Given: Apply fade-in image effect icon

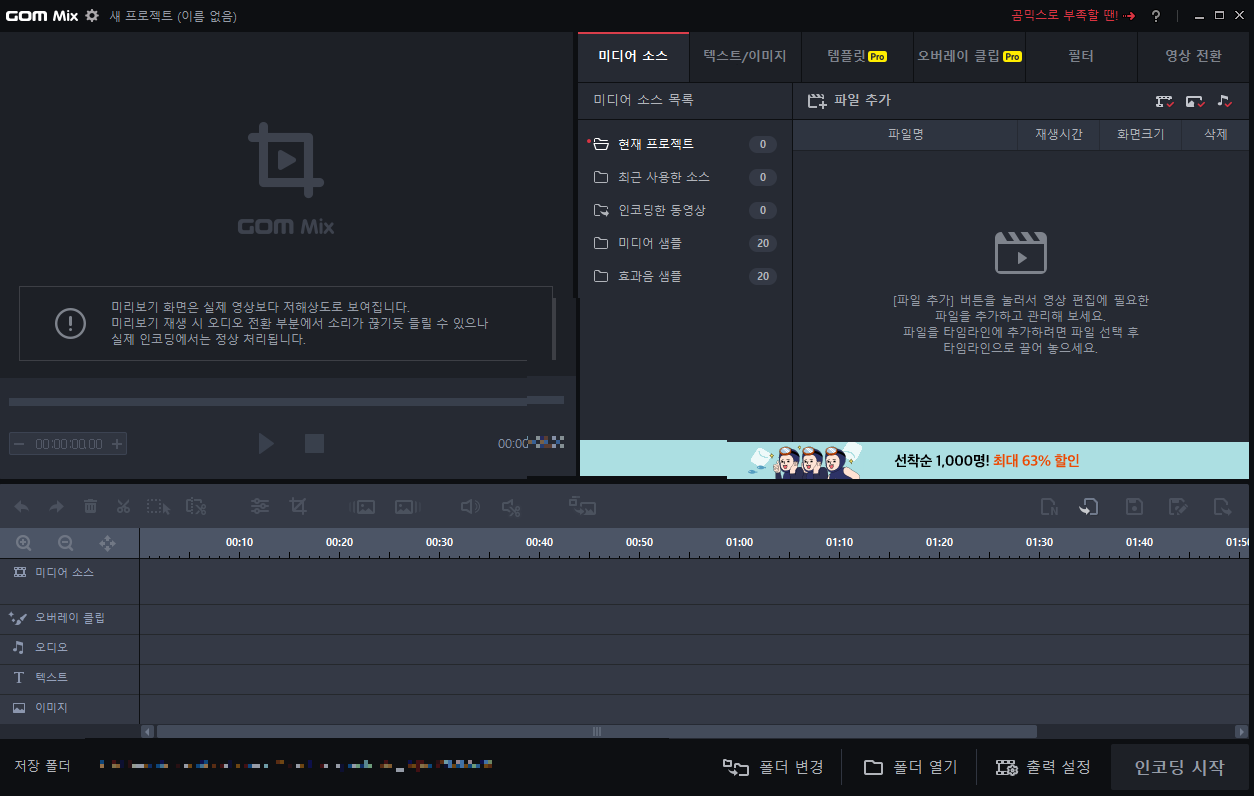Looking at the screenshot, I should tap(362, 507).
